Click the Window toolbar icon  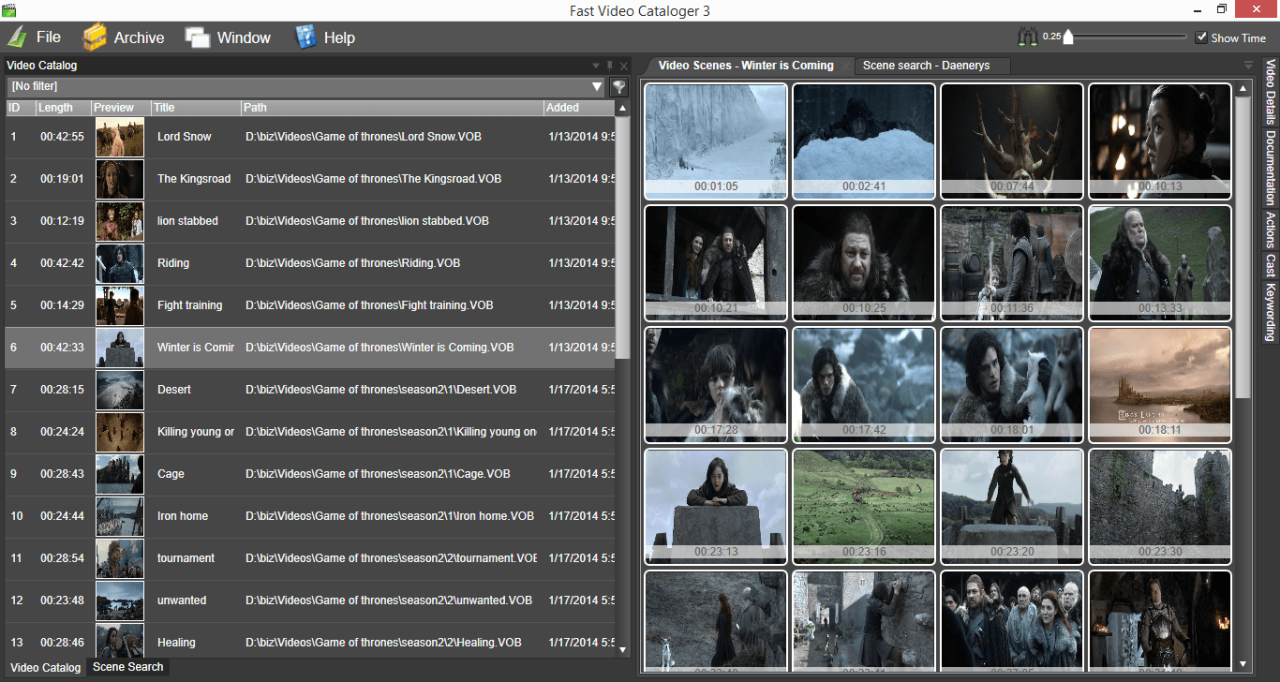pos(196,36)
